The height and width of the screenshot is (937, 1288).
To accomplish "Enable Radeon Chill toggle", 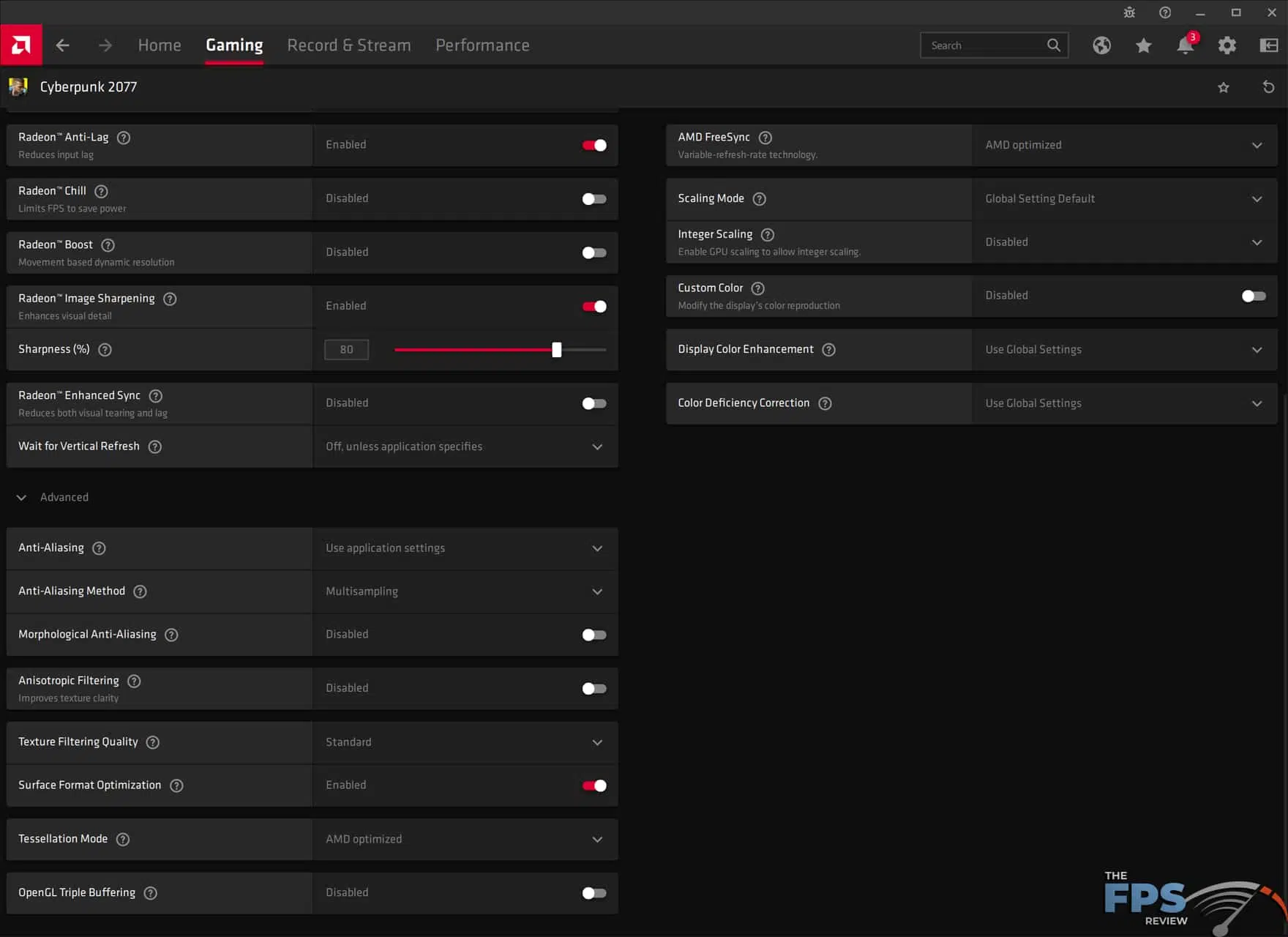I will click(x=594, y=199).
